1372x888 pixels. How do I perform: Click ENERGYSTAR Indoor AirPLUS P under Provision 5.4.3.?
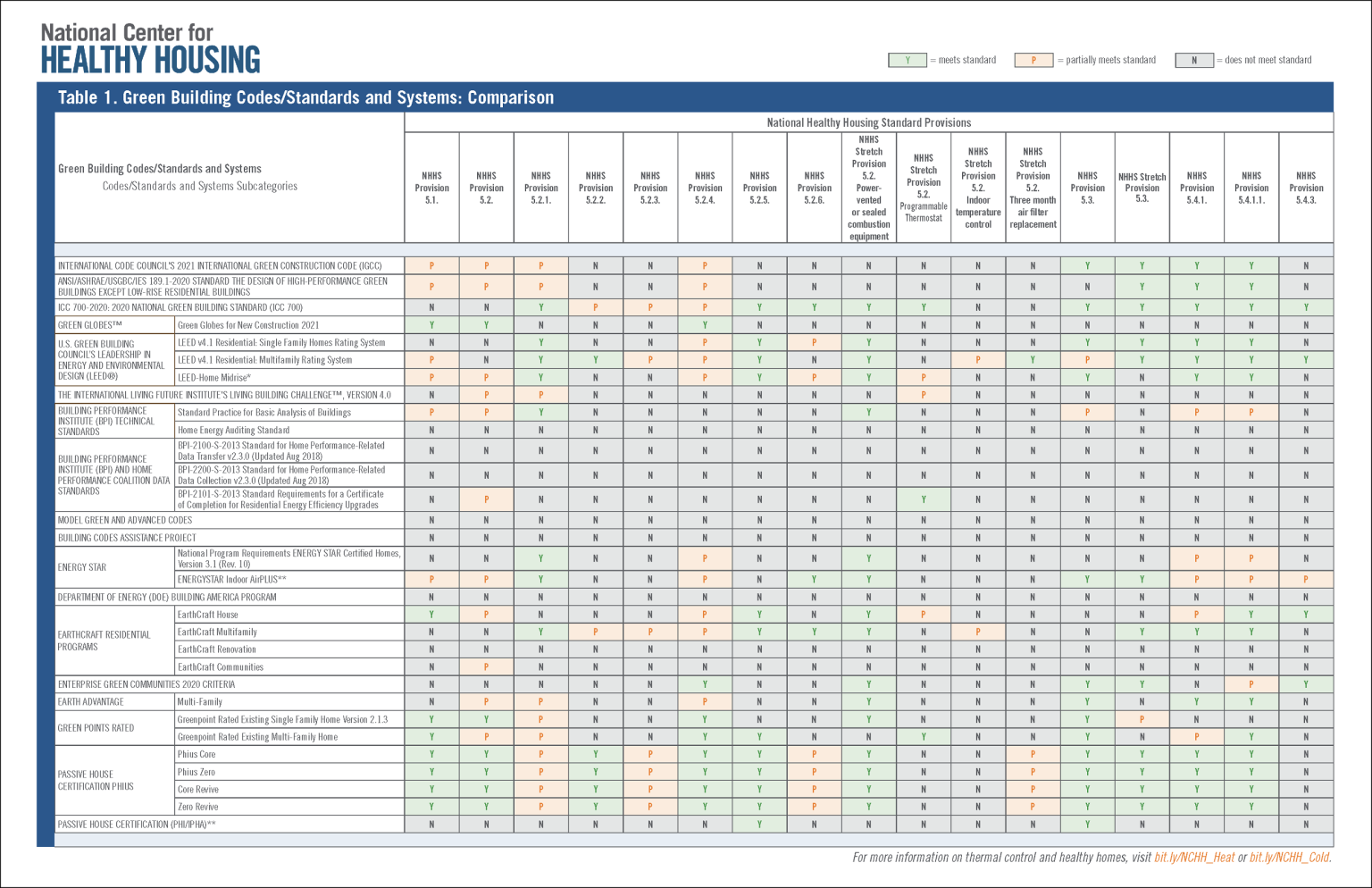click(x=1306, y=580)
